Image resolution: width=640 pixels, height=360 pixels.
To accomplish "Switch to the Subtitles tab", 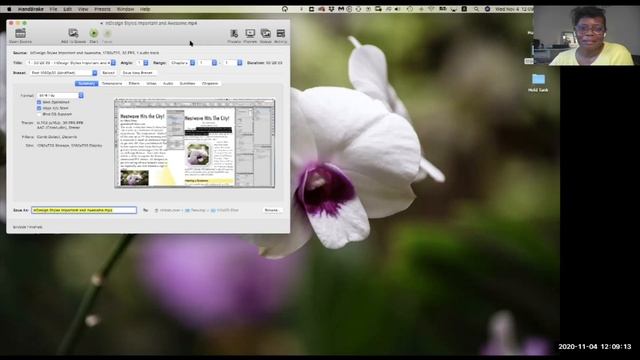I will [187, 83].
